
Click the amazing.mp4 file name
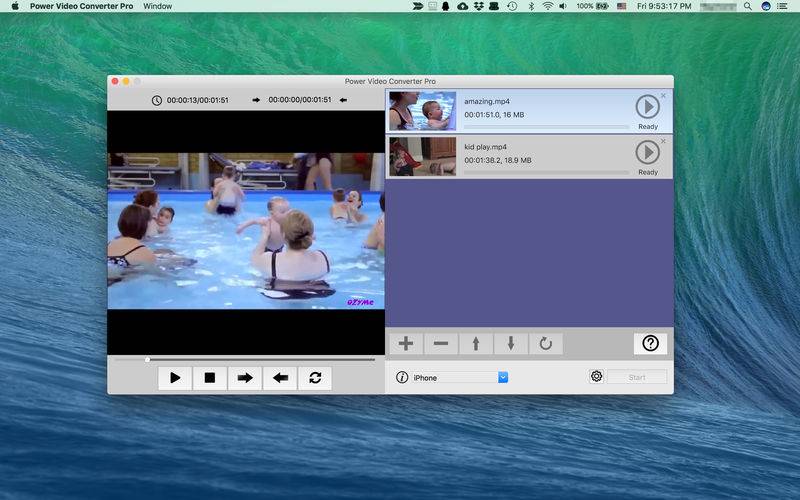click(x=487, y=102)
